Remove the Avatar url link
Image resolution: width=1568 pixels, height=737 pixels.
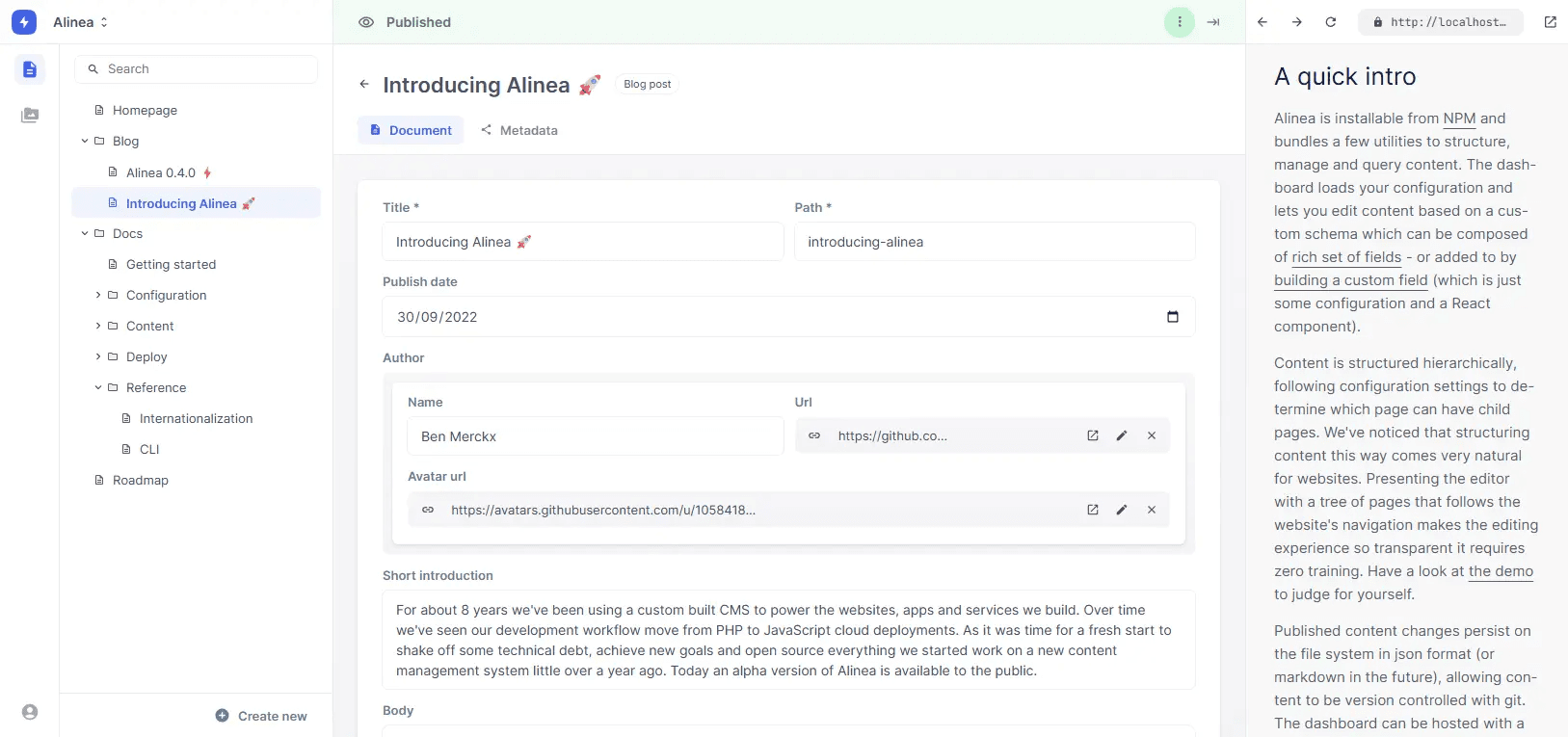(1151, 510)
